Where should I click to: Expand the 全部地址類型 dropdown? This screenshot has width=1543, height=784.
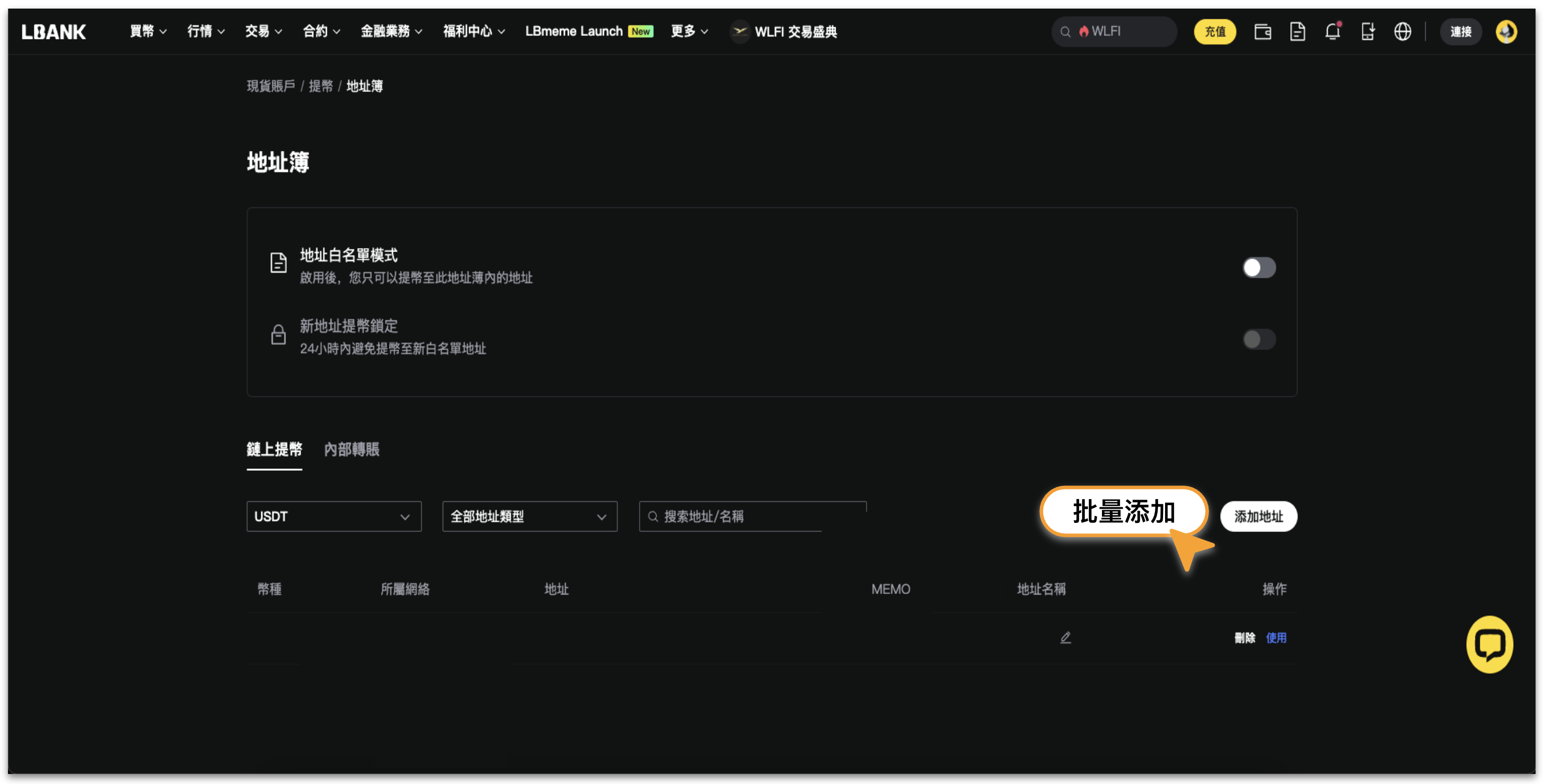pyautogui.click(x=529, y=516)
